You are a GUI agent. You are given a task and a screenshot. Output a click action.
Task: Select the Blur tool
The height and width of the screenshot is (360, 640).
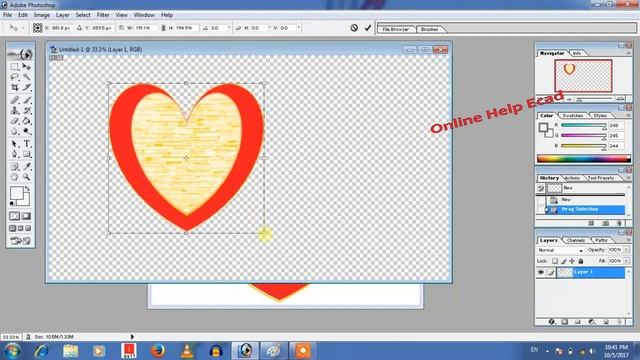[x=15, y=131]
